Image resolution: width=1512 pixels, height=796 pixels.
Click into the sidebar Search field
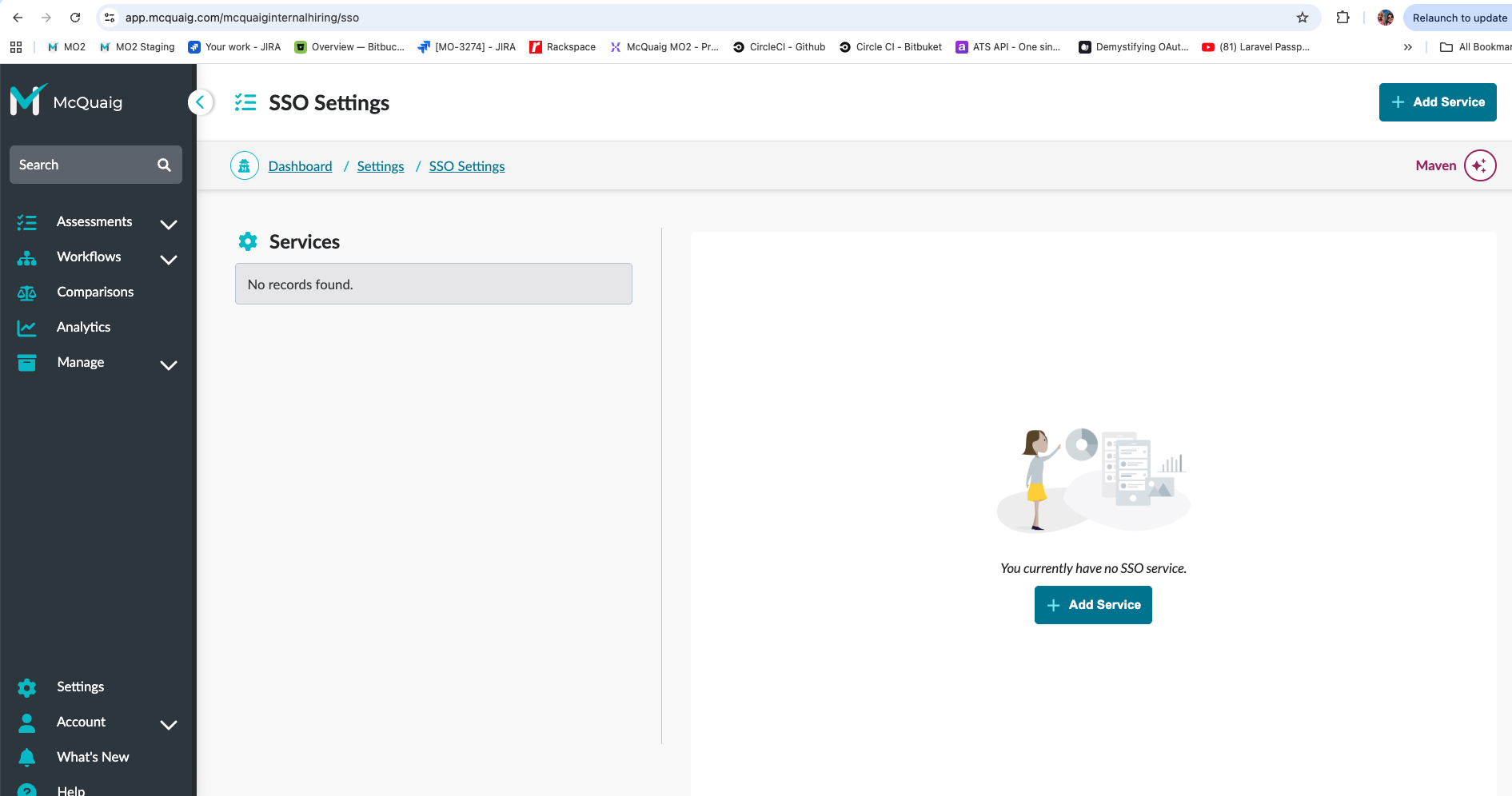80,165
